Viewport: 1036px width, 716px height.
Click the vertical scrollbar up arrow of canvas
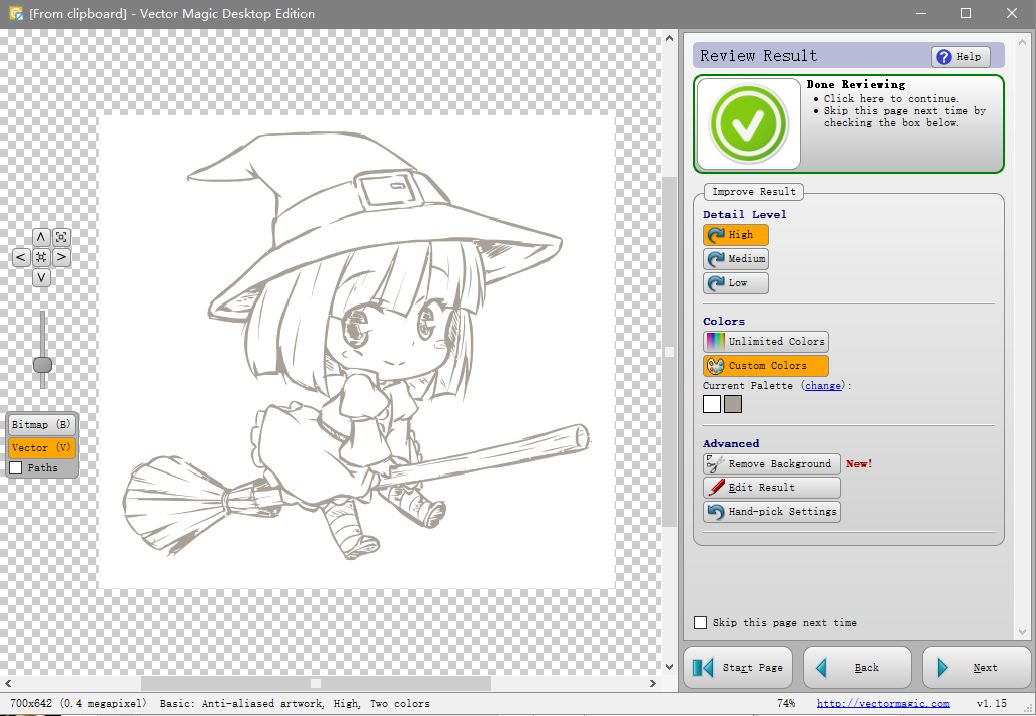pyautogui.click(x=669, y=38)
